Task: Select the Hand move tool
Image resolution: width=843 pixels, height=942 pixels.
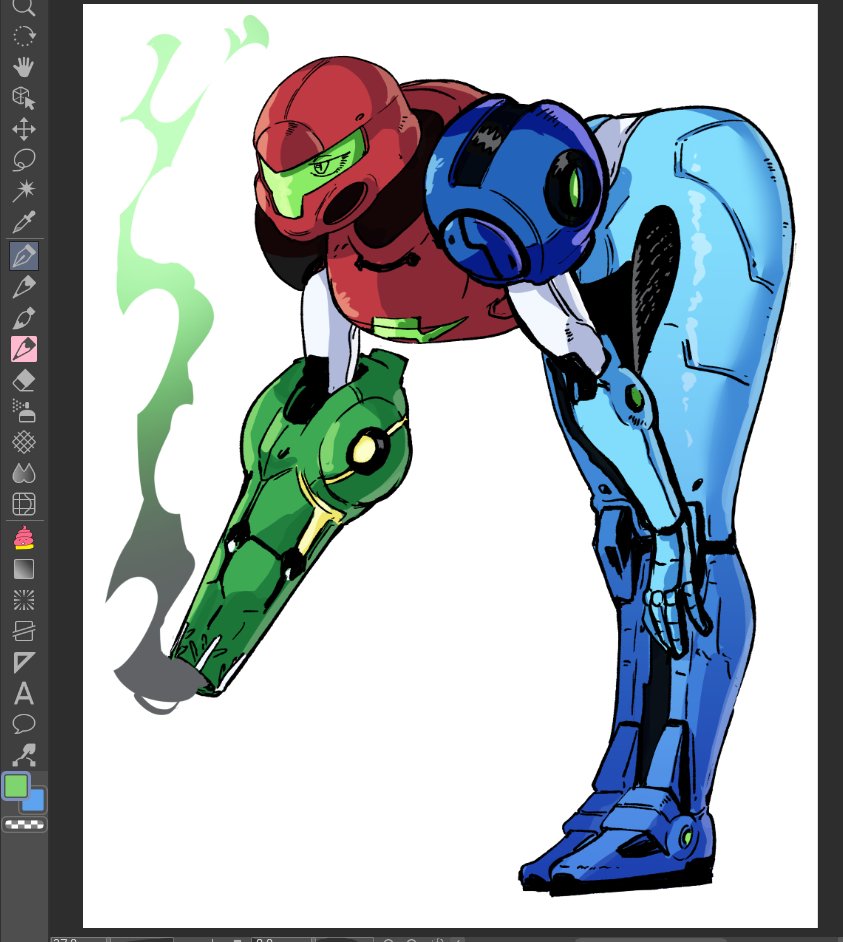Action: (x=24, y=67)
